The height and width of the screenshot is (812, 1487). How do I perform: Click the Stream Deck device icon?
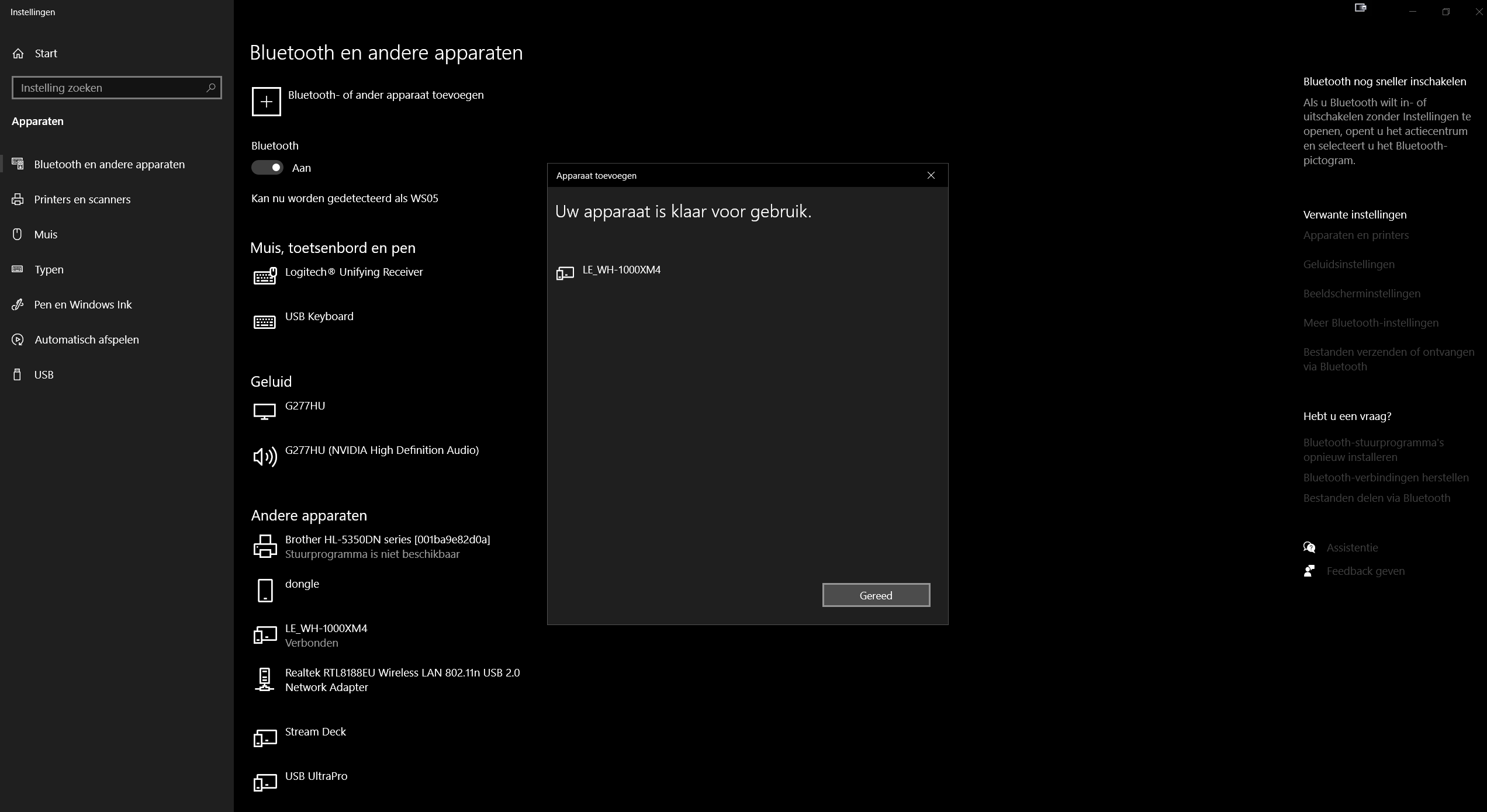click(265, 738)
